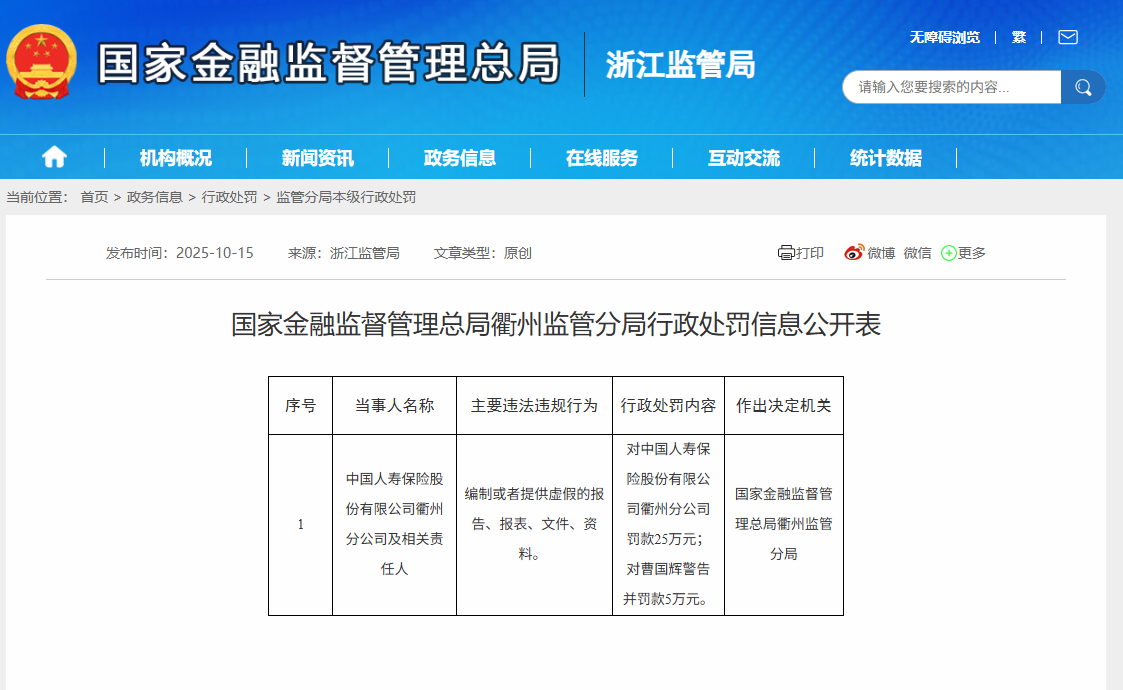Image resolution: width=1123 pixels, height=690 pixels.
Task: Click 来源:浙江监管局 source text
Action: click(344, 253)
